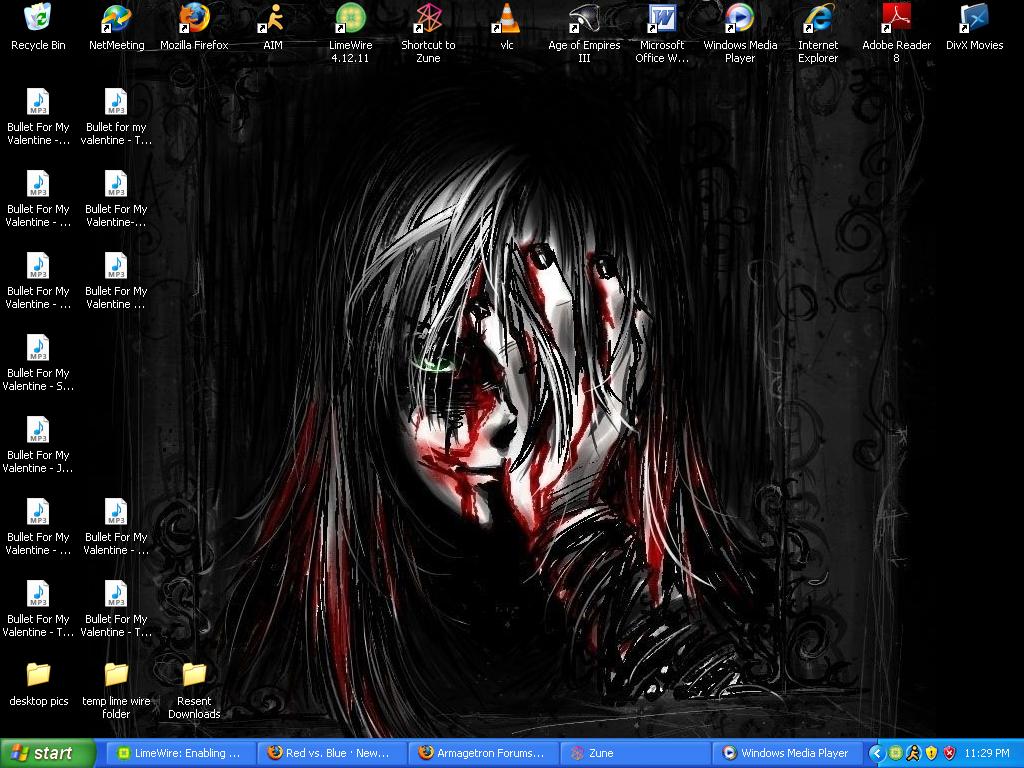Expand the hidden system tray icons
This screenshot has height=768, width=1024.
coord(877,754)
